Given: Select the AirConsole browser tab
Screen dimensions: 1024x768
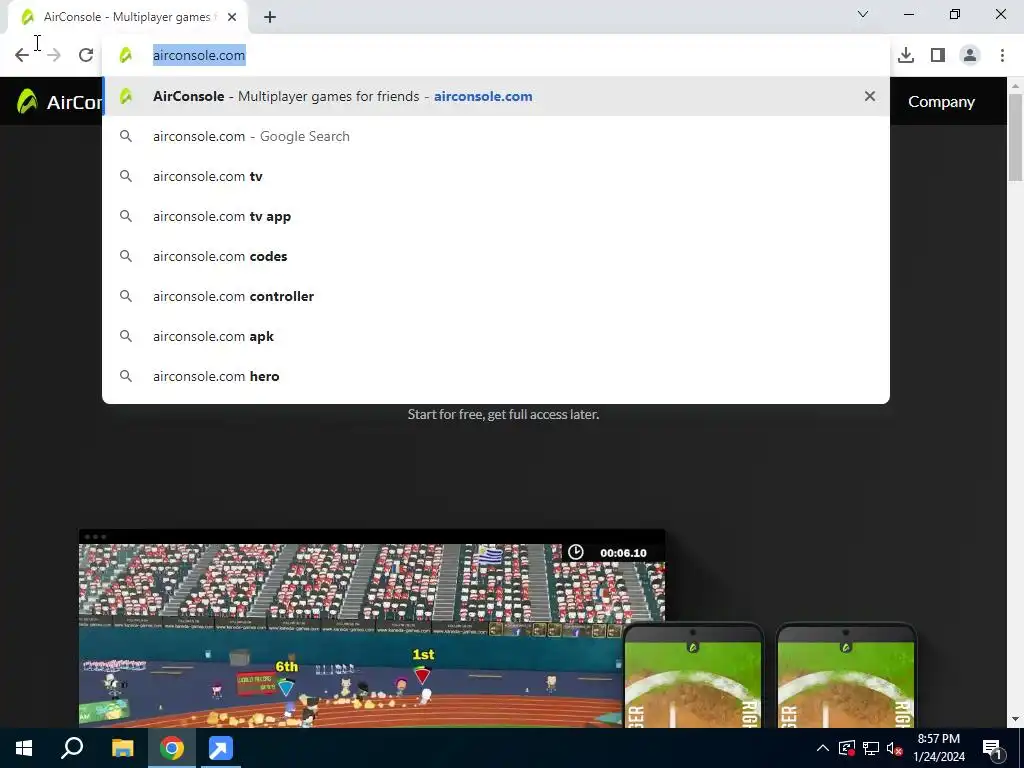Looking at the screenshot, I should coord(128,17).
